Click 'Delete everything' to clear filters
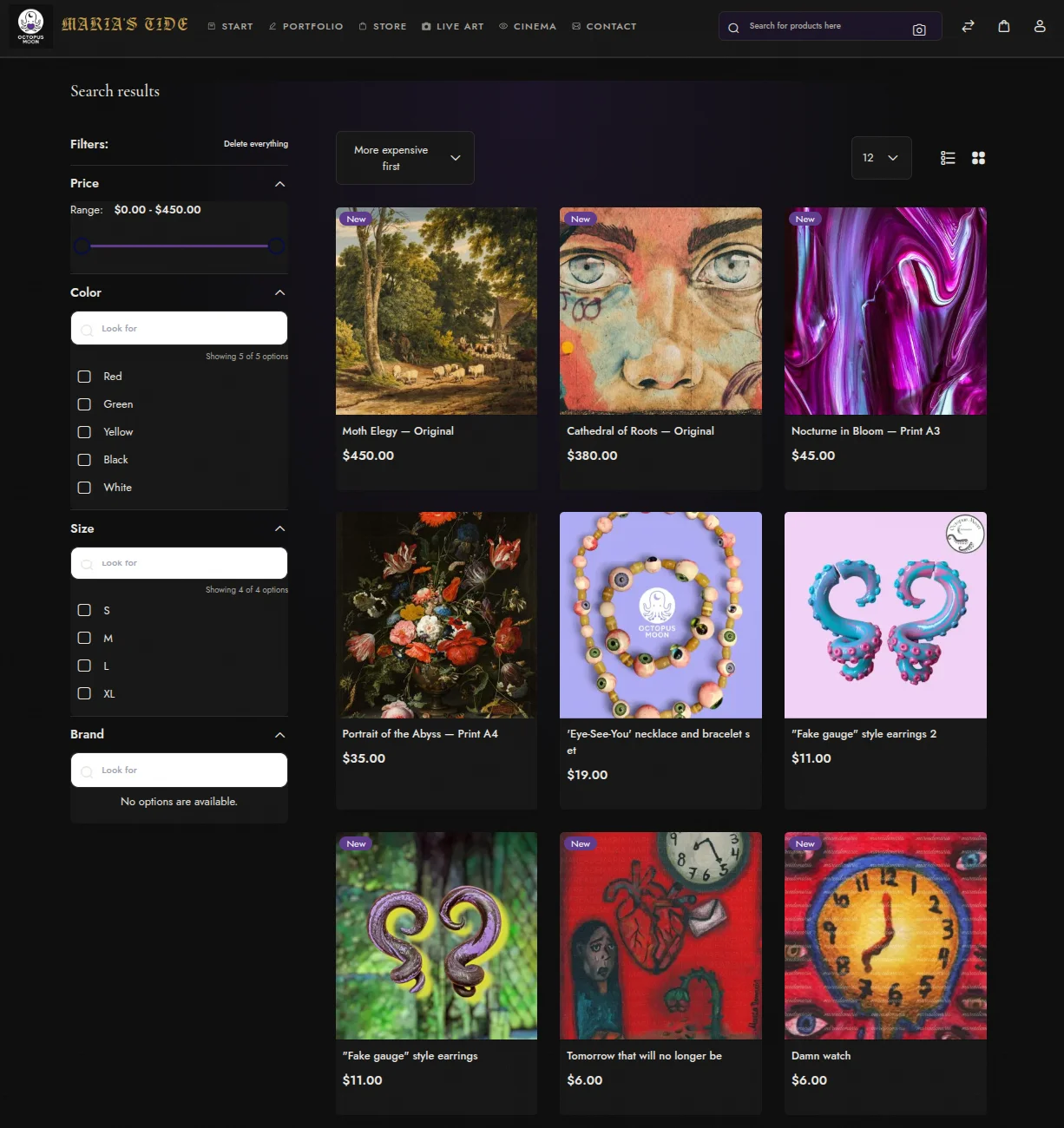The height and width of the screenshot is (1128, 1064). [x=255, y=143]
